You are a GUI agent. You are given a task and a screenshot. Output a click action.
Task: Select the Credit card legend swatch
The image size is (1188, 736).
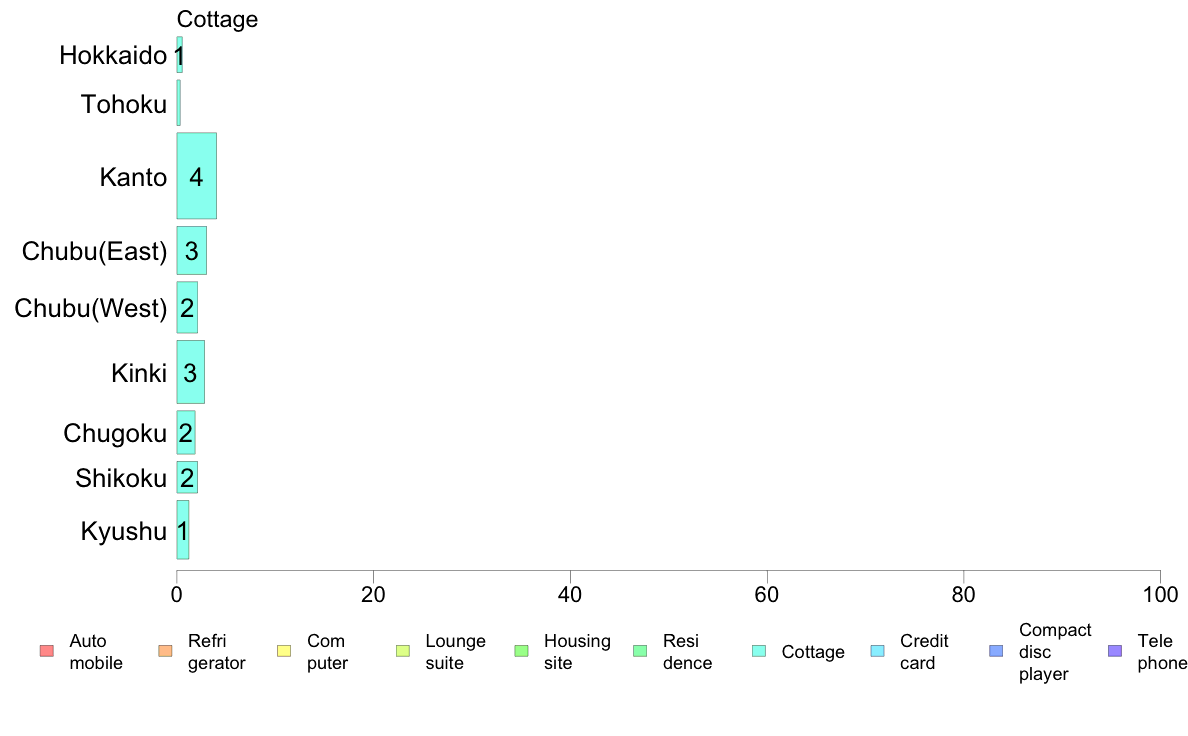[877, 651]
